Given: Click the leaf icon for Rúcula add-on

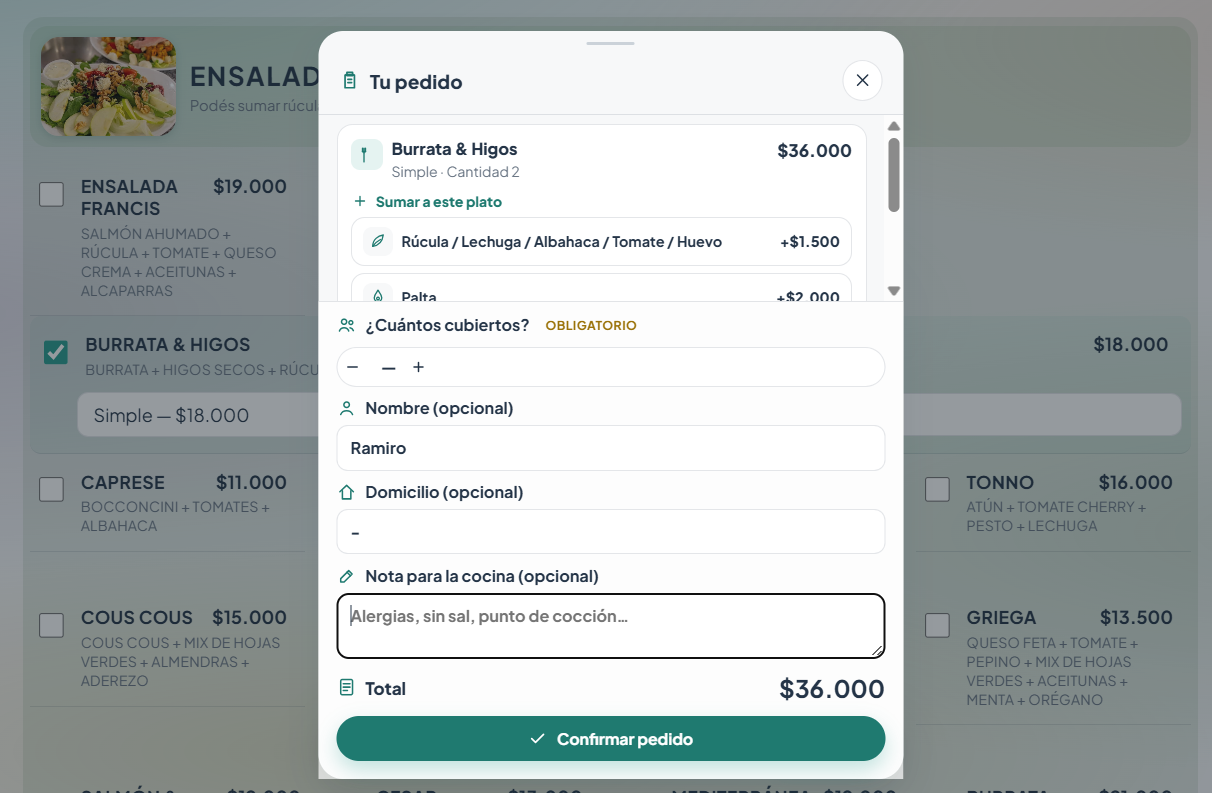Looking at the screenshot, I should [378, 242].
